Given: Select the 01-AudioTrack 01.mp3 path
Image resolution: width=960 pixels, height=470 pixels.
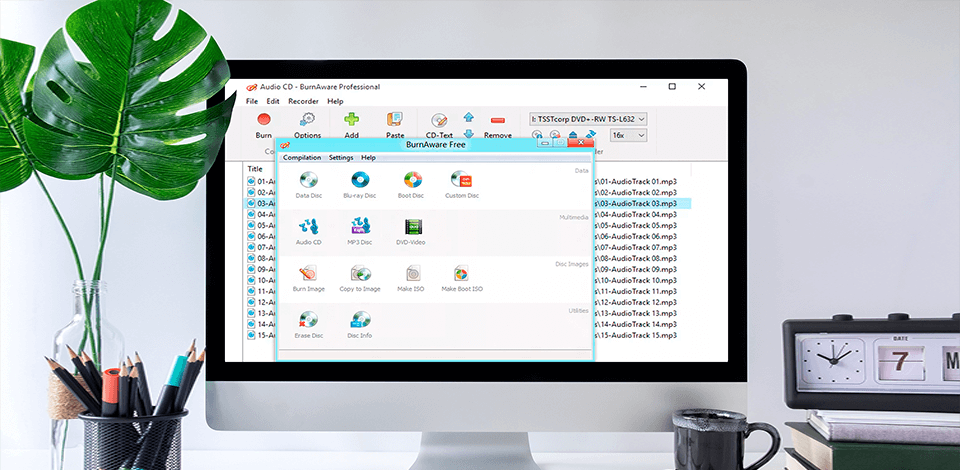Looking at the screenshot, I should tap(636, 181).
